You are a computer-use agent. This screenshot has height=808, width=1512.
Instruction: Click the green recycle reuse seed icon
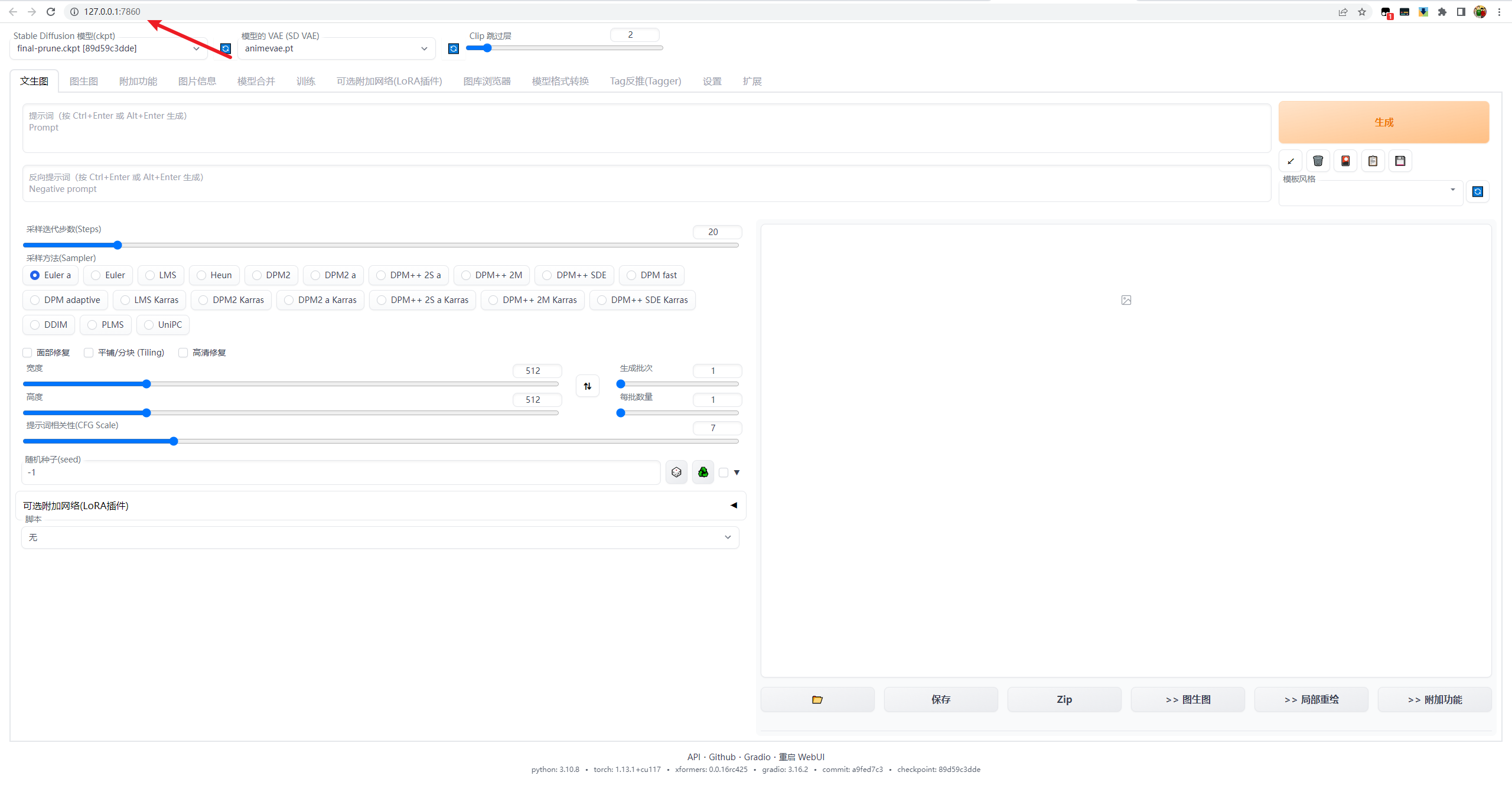coord(703,473)
